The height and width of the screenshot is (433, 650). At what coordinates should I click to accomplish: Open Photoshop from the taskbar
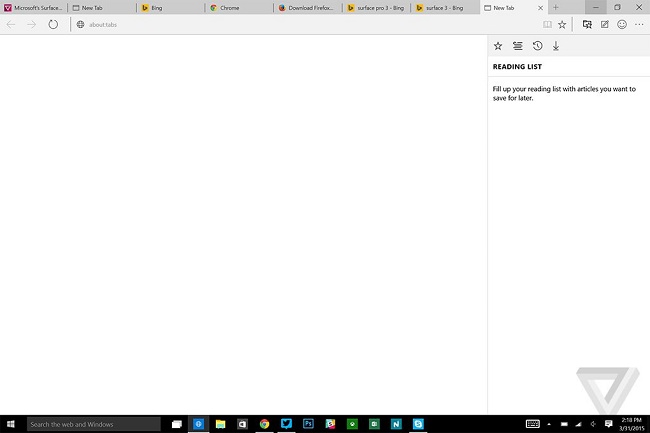coord(309,424)
